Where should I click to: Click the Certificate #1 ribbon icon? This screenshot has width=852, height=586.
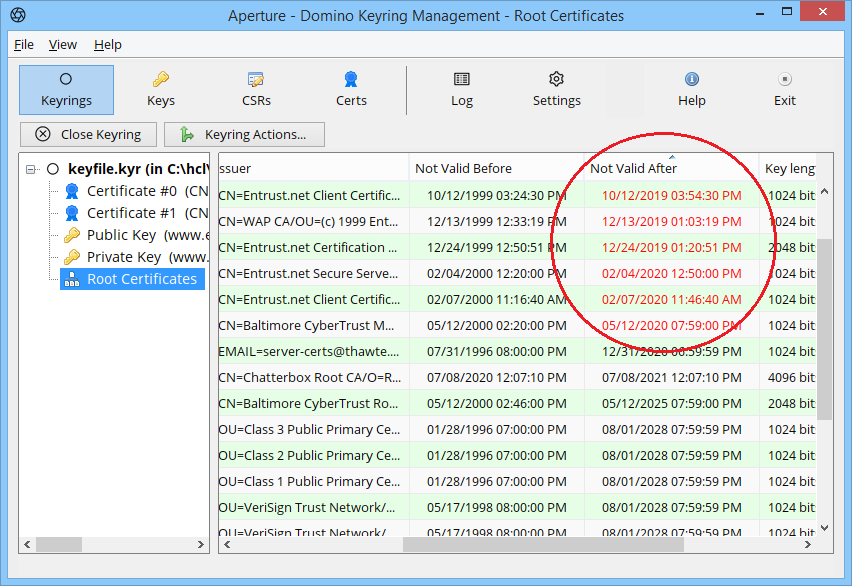point(72,213)
